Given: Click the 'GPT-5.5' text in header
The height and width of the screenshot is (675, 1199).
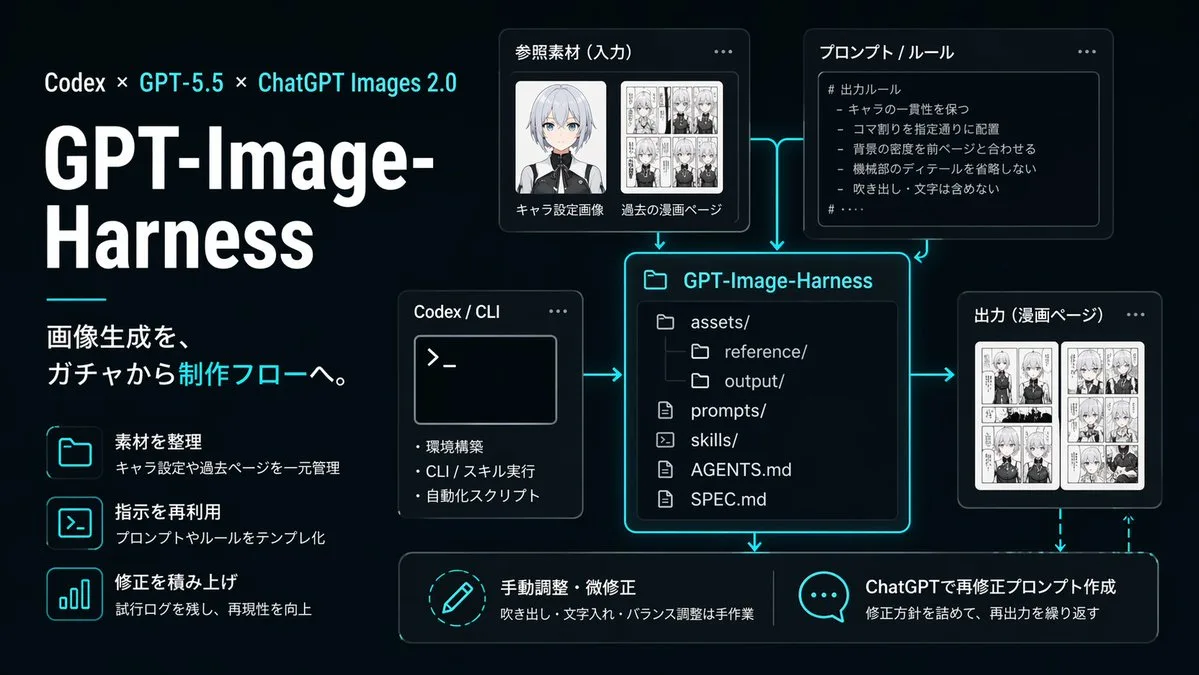Looking at the screenshot, I should click(181, 83).
